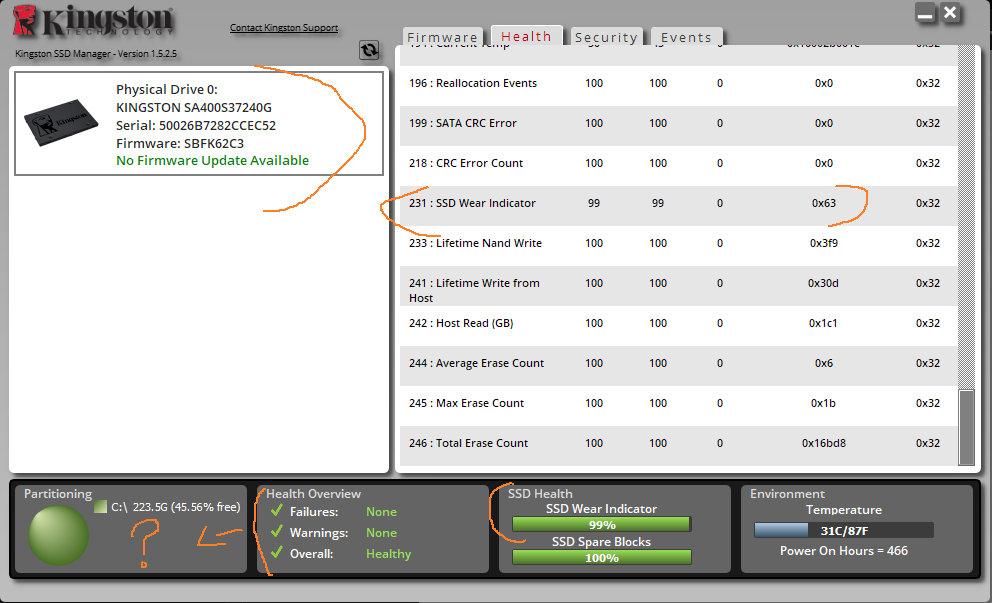Click the SSD drive thumbnail image
992x603 pixels.
click(x=61, y=122)
